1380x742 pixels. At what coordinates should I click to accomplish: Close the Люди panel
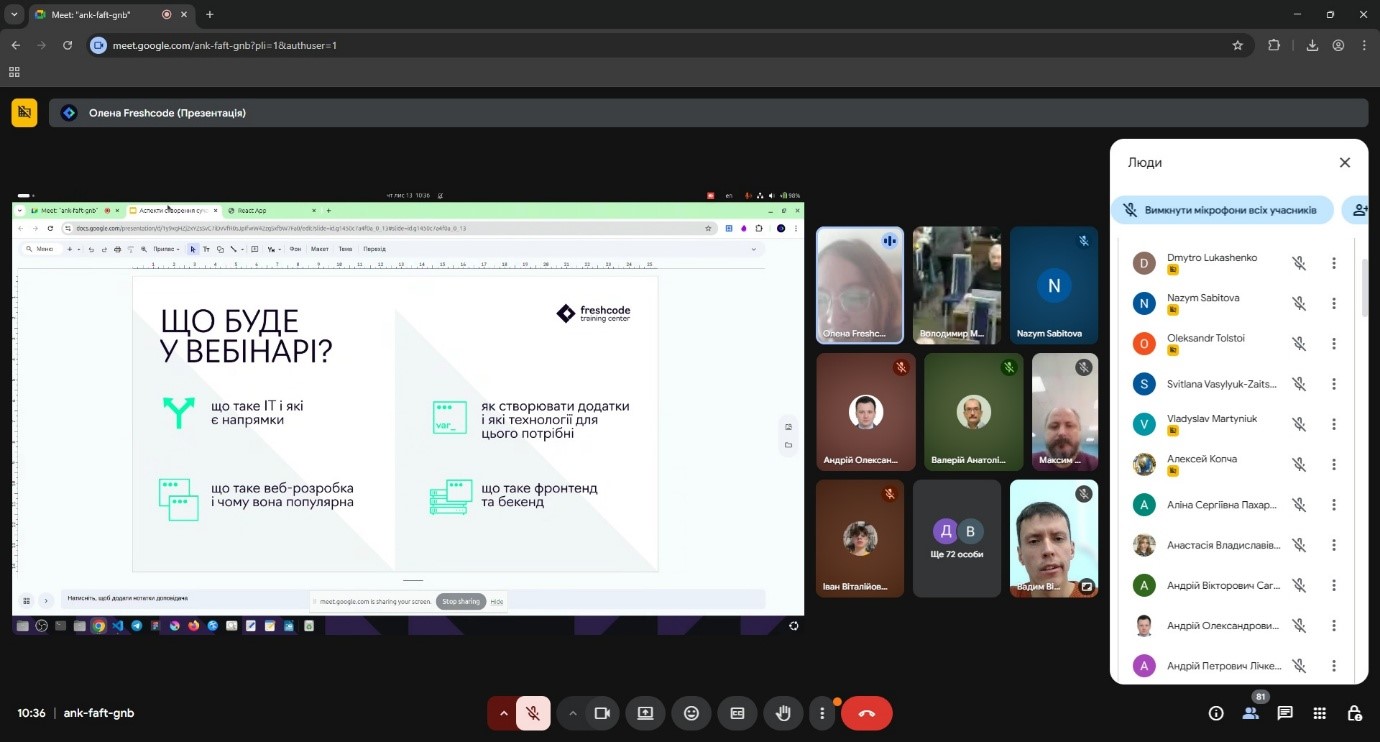[1345, 163]
